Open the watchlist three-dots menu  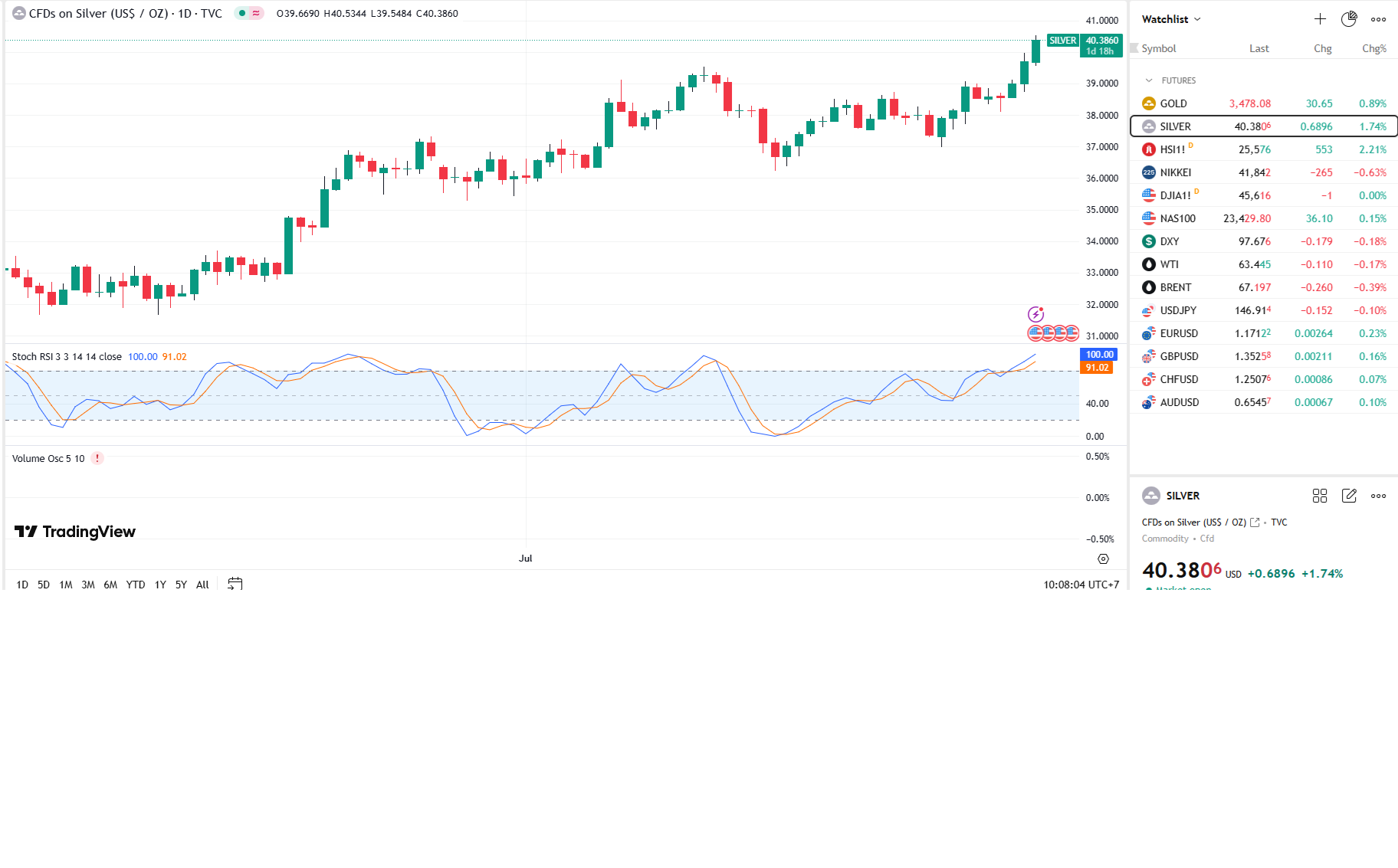coord(1378,19)
